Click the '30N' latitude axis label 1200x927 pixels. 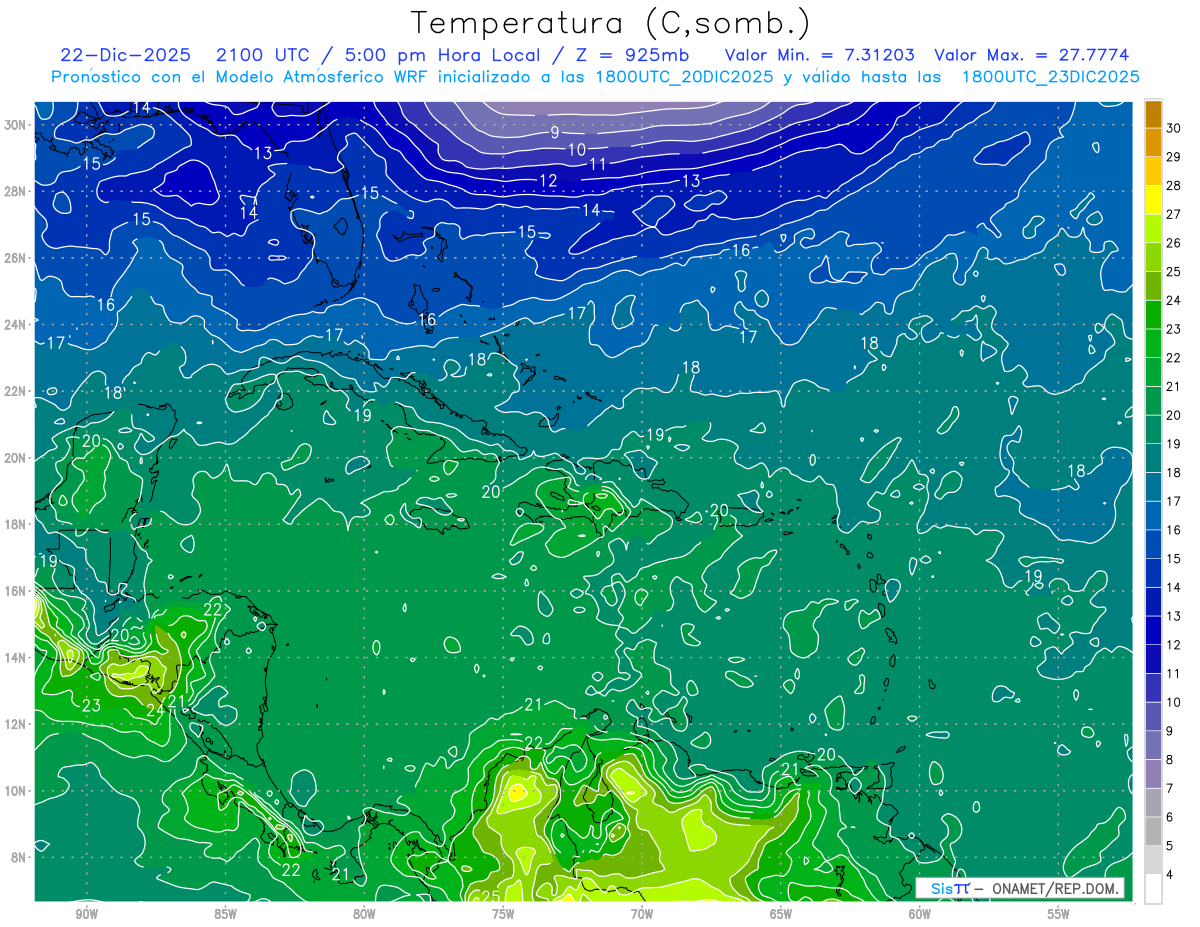click(x=16, y=124)
